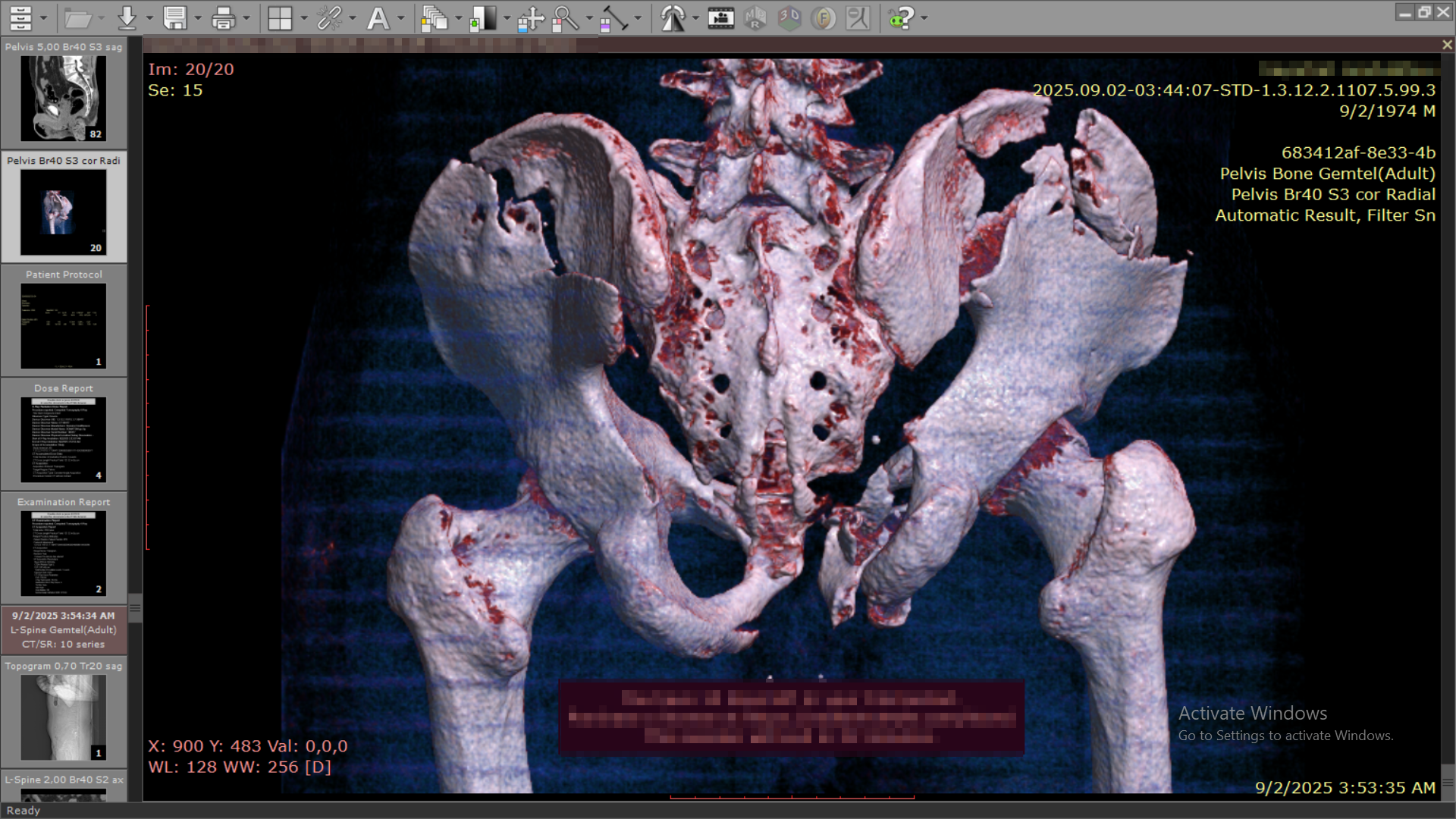Click the image fusion F icon
The width and height of the screenshot is (1456, 819).
click(824, 17)
